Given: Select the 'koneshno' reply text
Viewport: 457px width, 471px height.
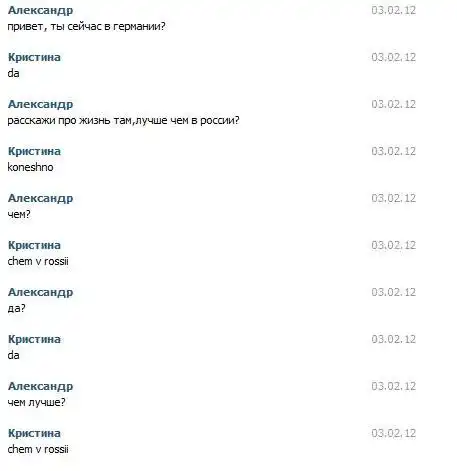Looking at the screenshot, I should [30, 167].
